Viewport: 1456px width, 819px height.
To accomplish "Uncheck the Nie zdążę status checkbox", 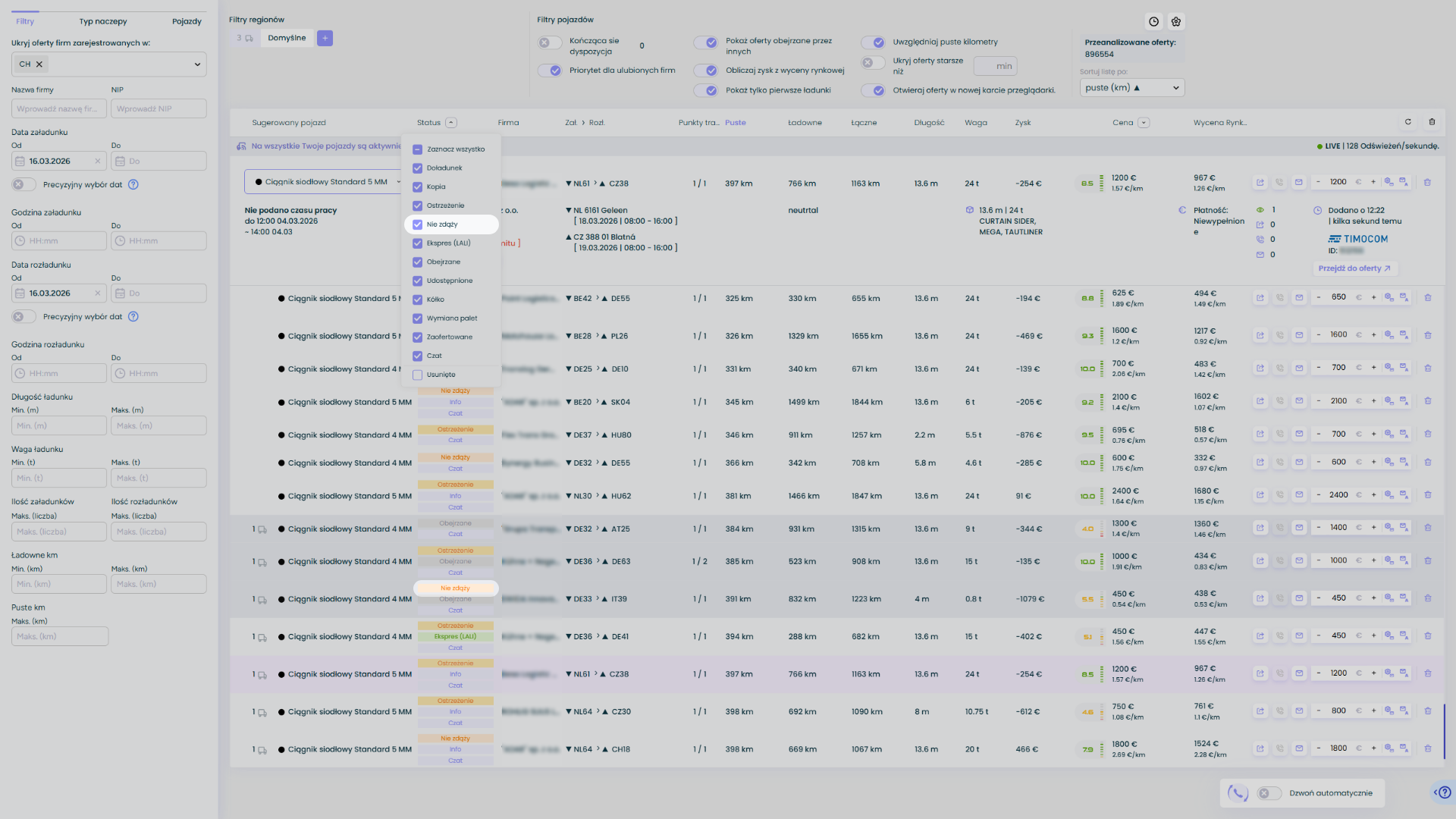I will tap(418, 224).
